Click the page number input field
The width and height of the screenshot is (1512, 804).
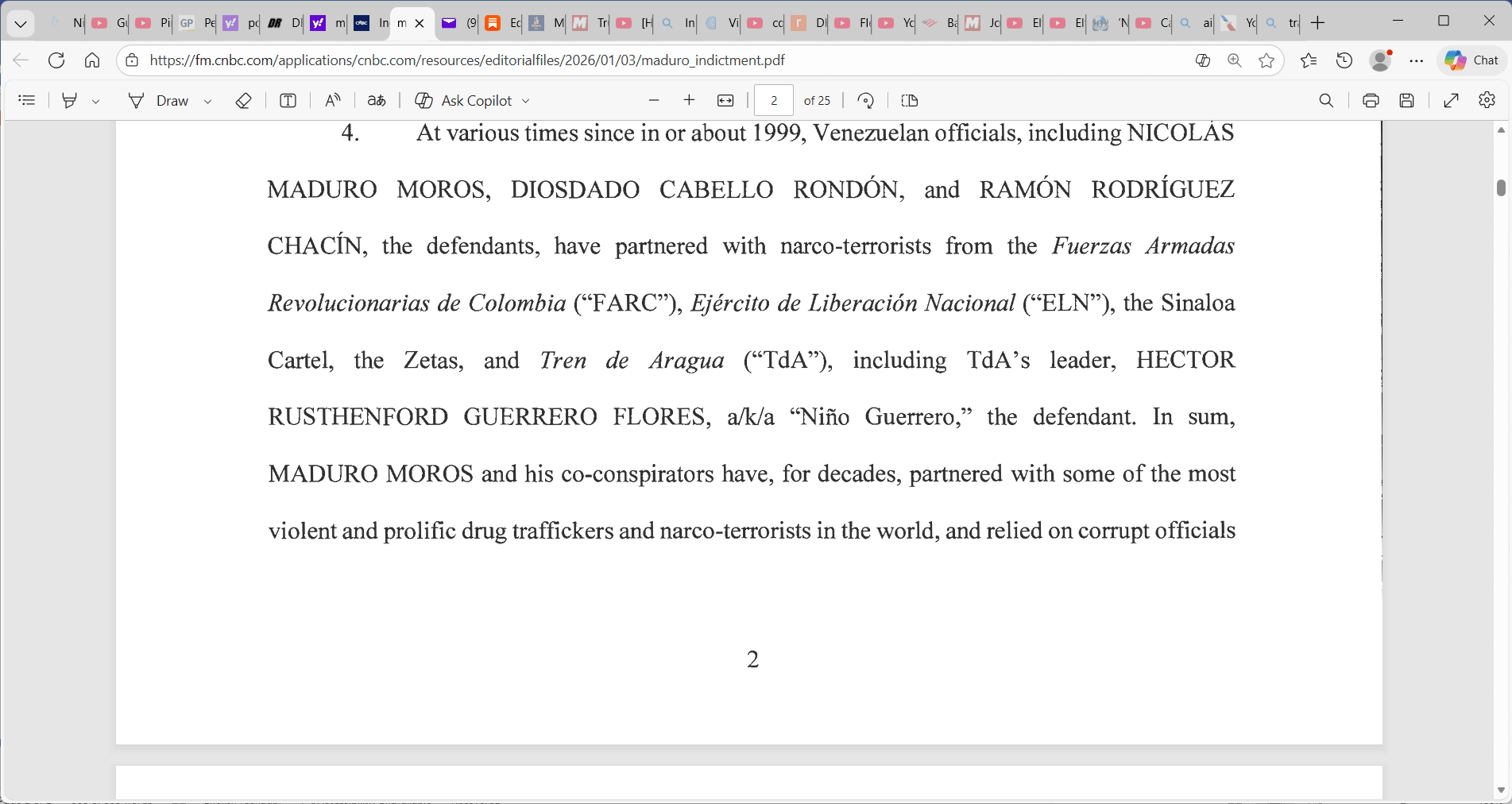click(774, 100)
